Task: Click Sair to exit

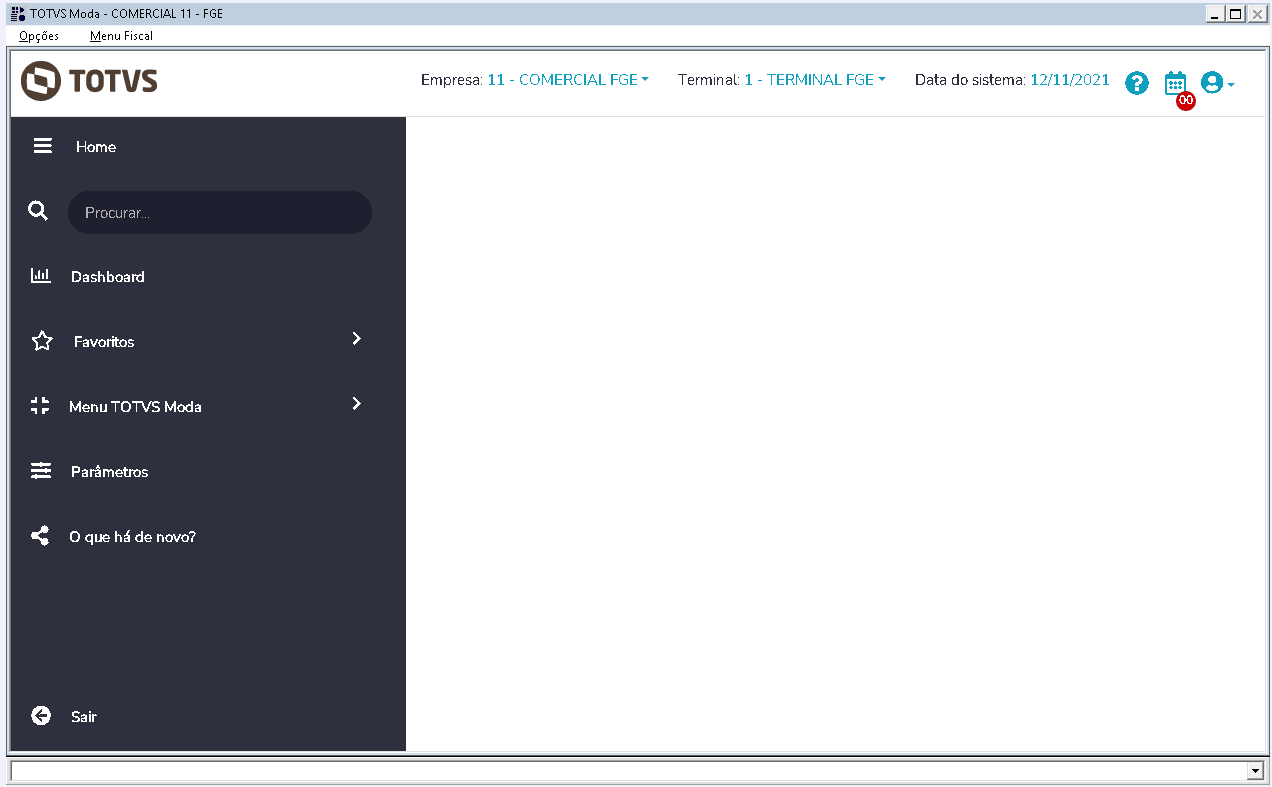Action: tap(84, 717)
